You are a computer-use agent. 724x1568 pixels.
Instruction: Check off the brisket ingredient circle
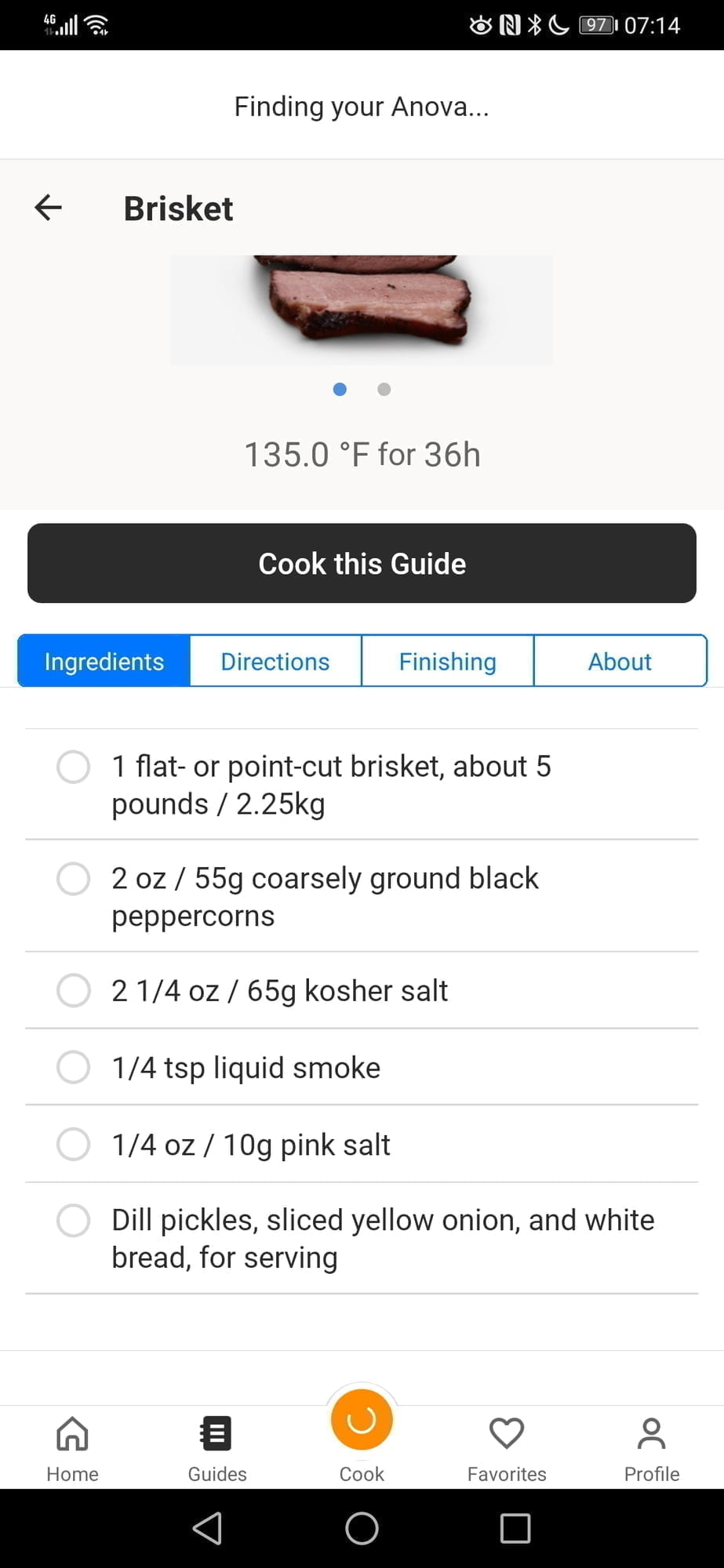(x=74, y=767)
